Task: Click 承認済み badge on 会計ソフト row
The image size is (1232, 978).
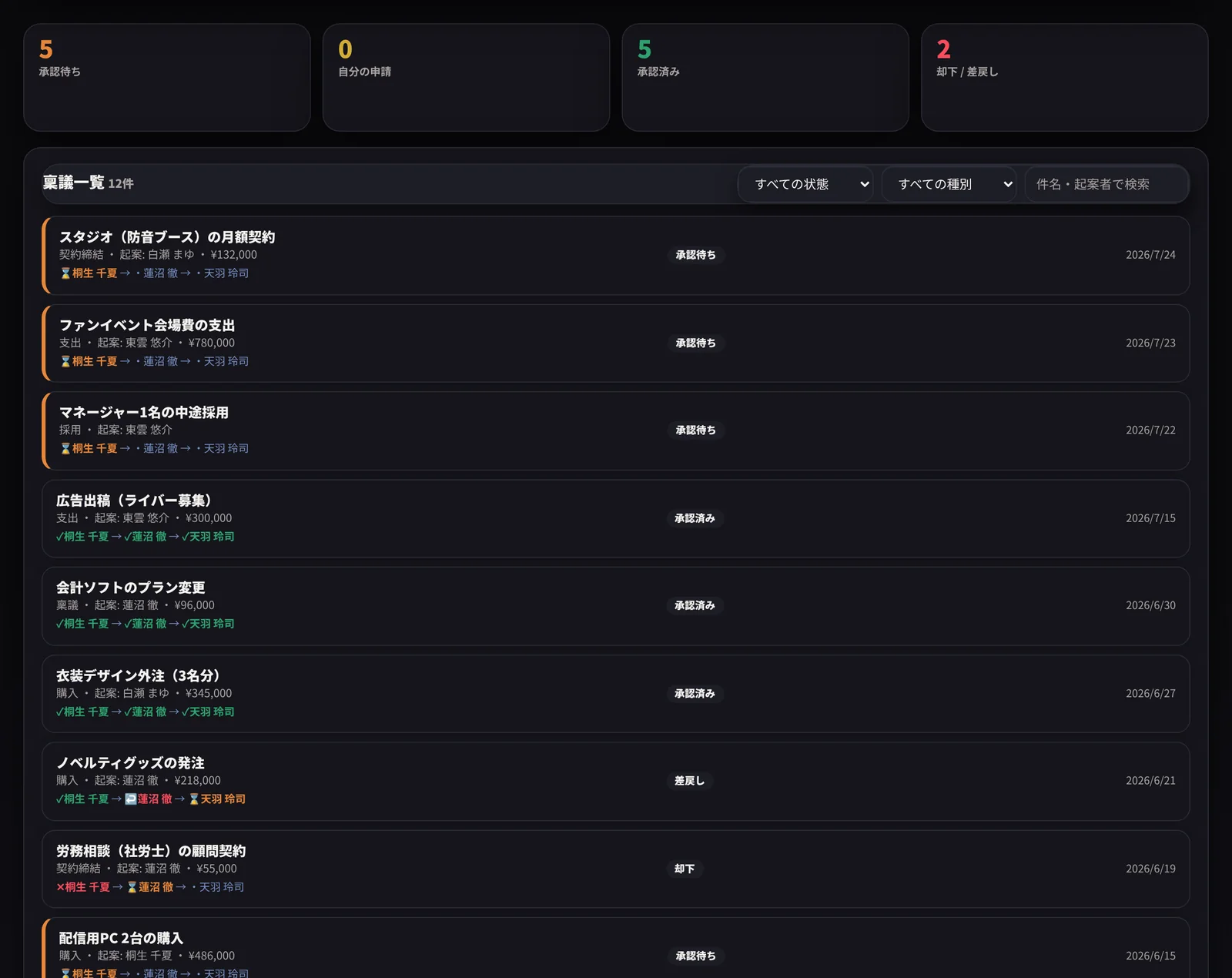Action: click(695, 605)
